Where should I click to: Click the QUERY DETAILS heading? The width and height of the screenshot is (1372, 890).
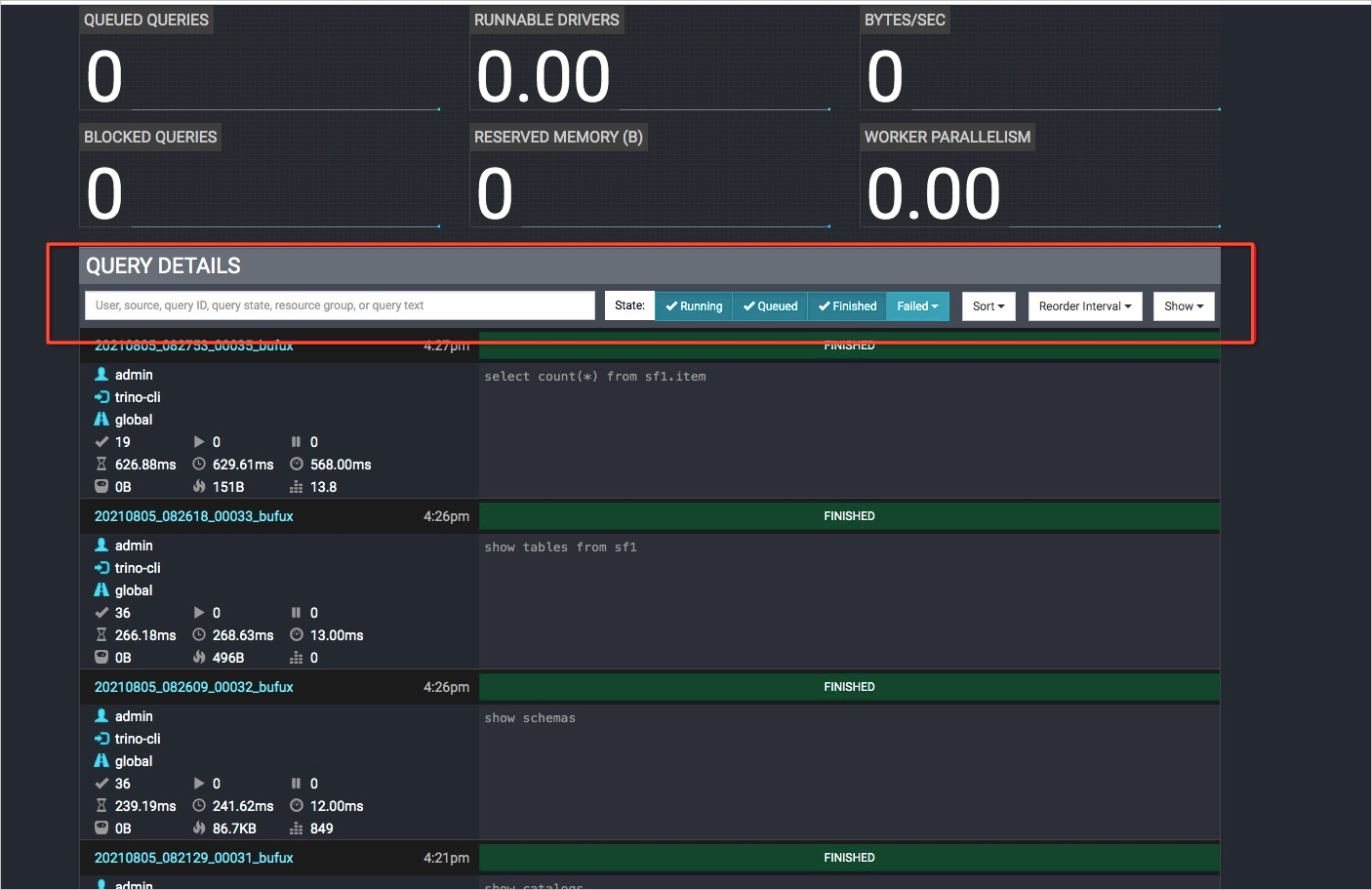(x=163, y=265)
